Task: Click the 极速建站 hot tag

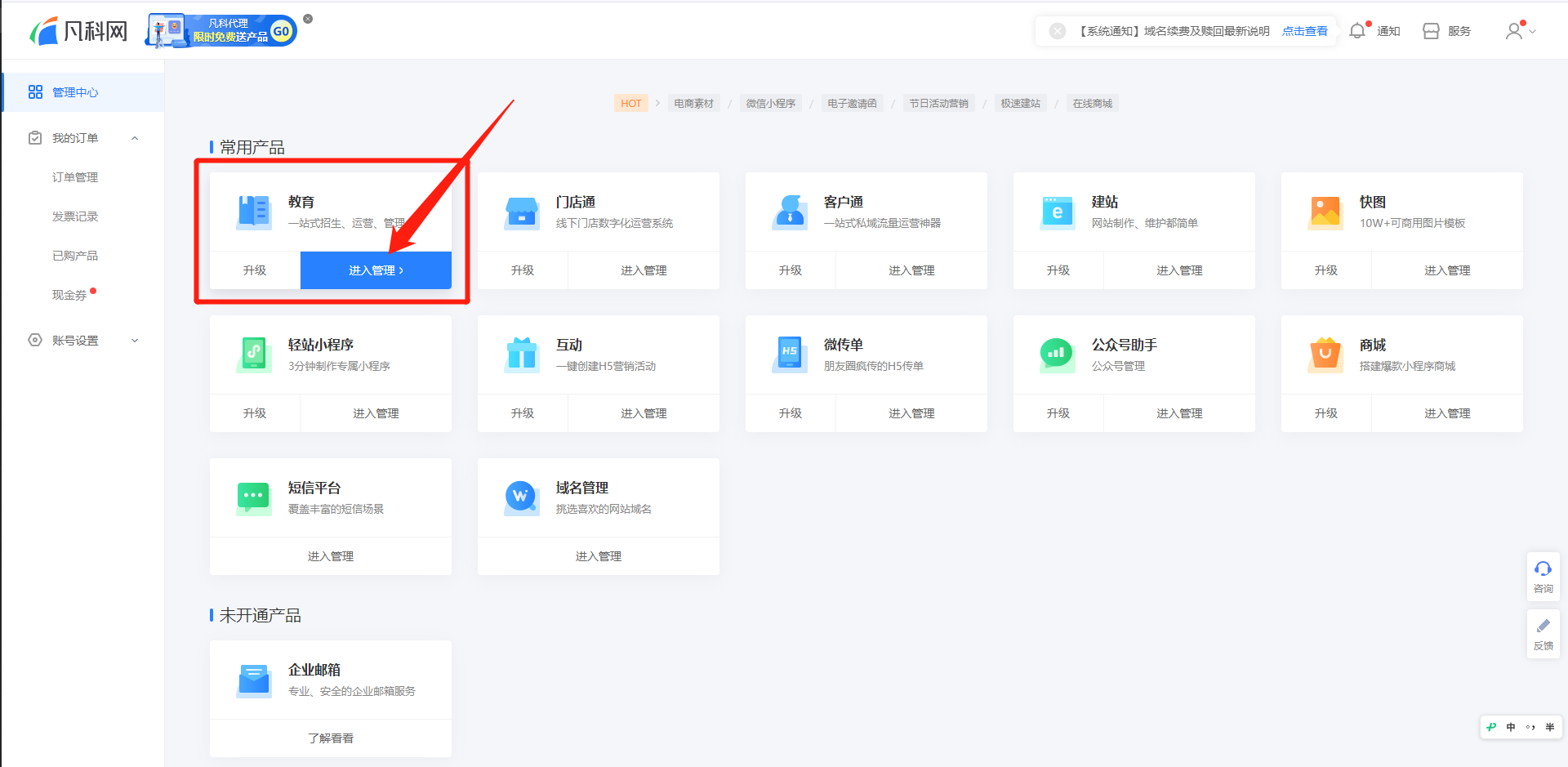Action: coord(1020,104)
